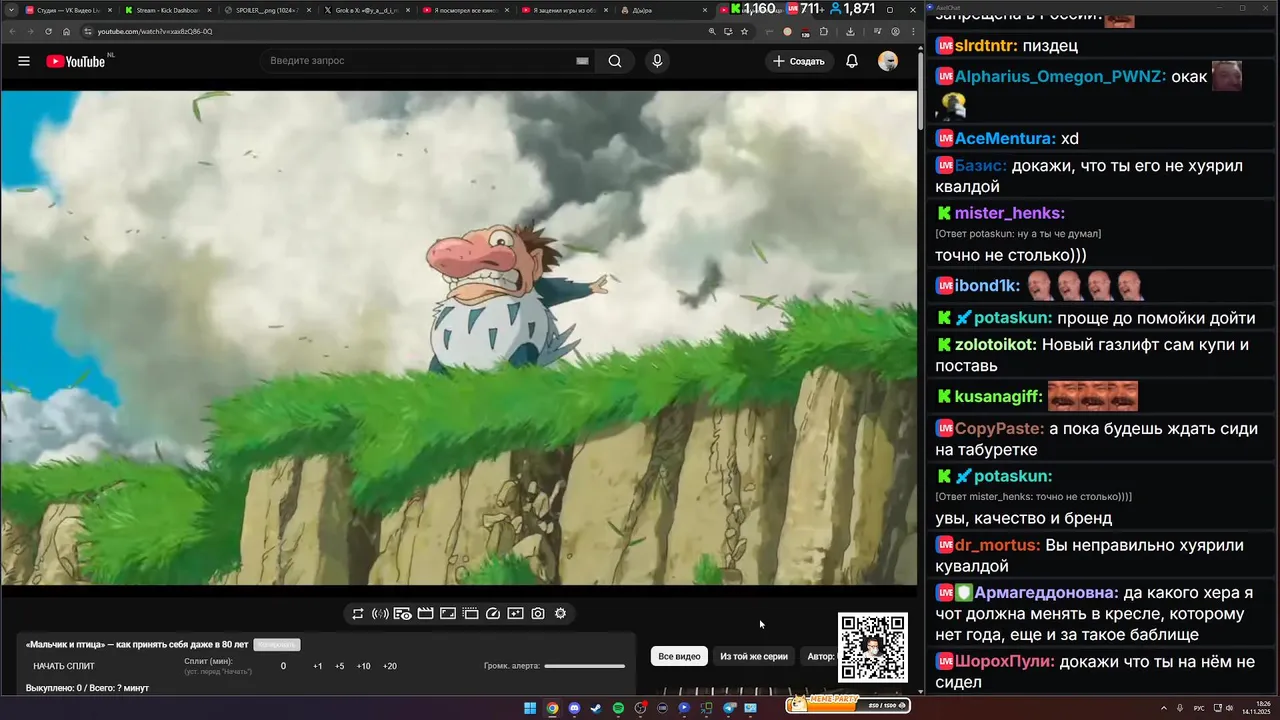Select the Из той же серии chip
1280x720 pixels.
point(754,656)
